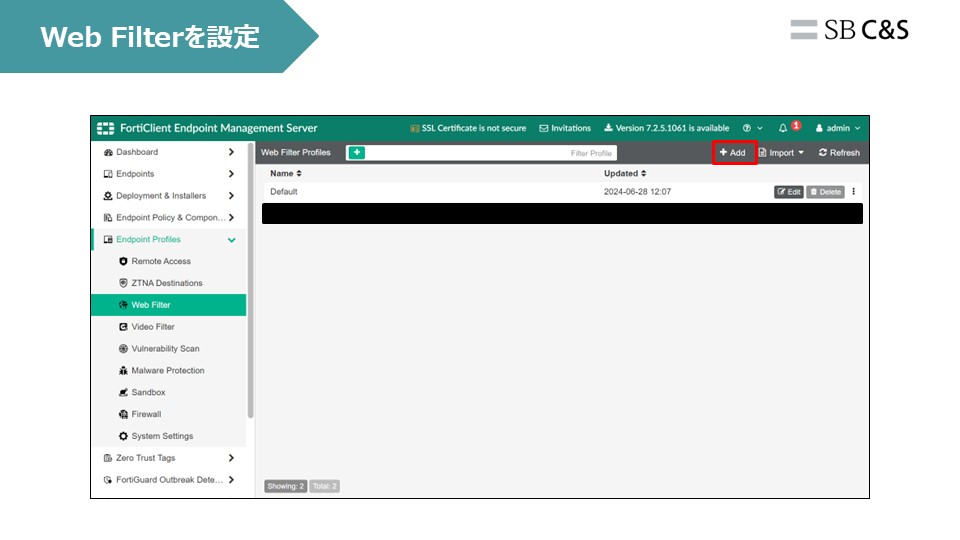The image size is (960, 540).
Task: Delete the Default profile
Action: [825, 192]
